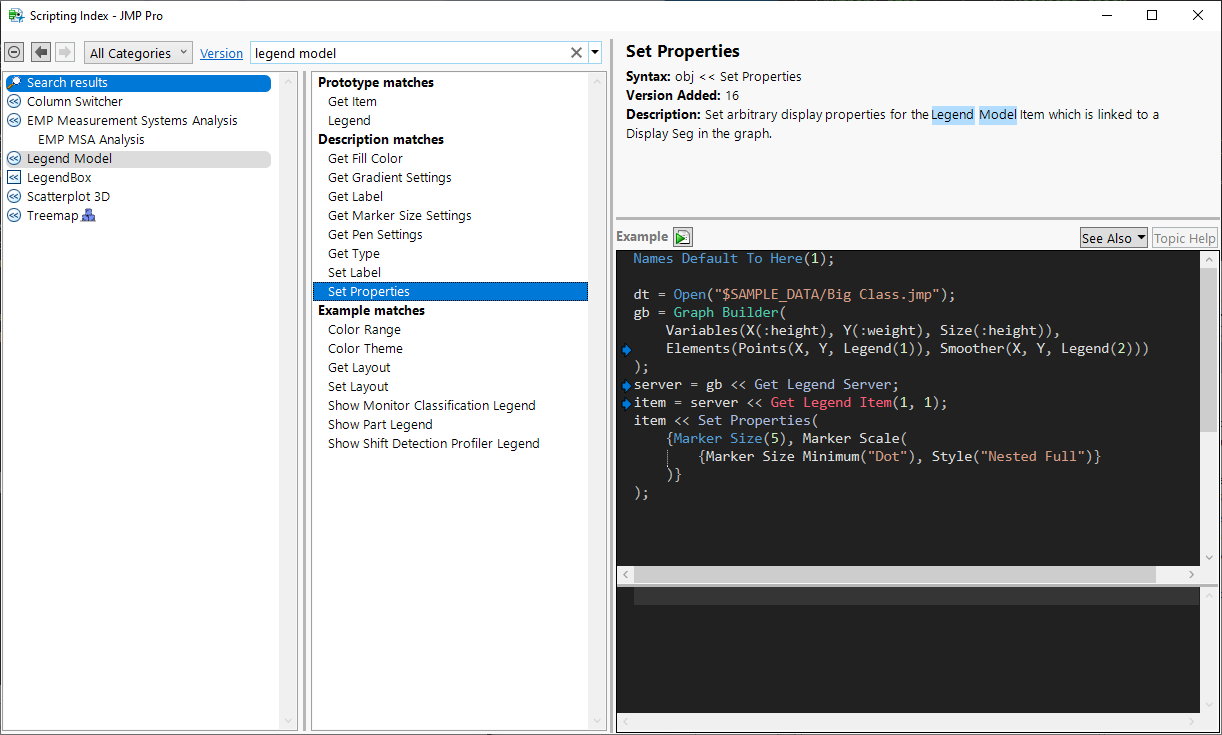Click the collapse circle icon in the toolbar
Image resolution: width=1222 pixels, height=735 pixels.
[14, 52]
